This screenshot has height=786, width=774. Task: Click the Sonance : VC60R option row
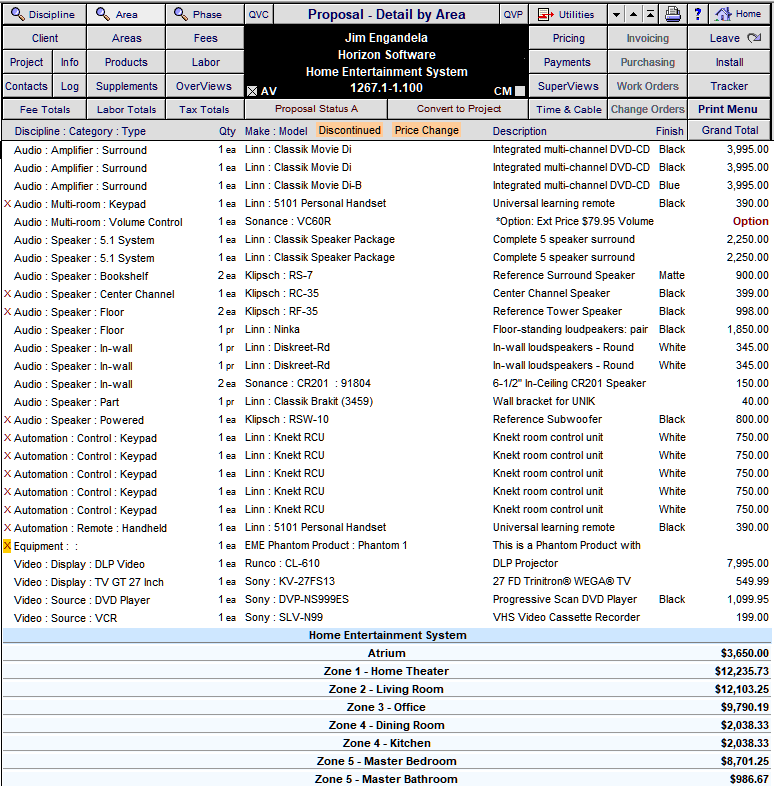tap(386, 222)
